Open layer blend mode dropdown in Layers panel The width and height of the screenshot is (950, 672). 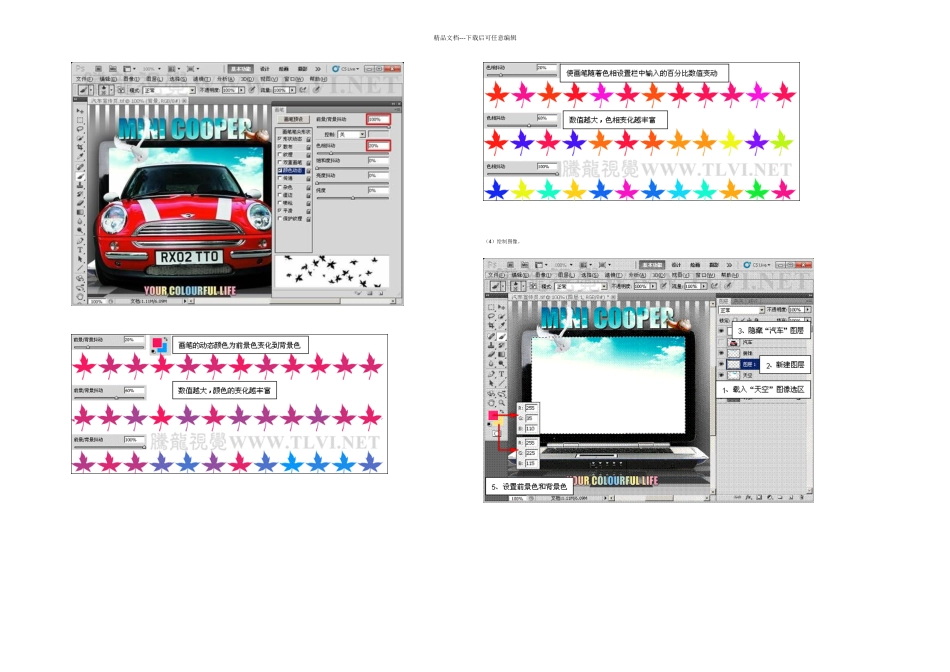point(742,310)
